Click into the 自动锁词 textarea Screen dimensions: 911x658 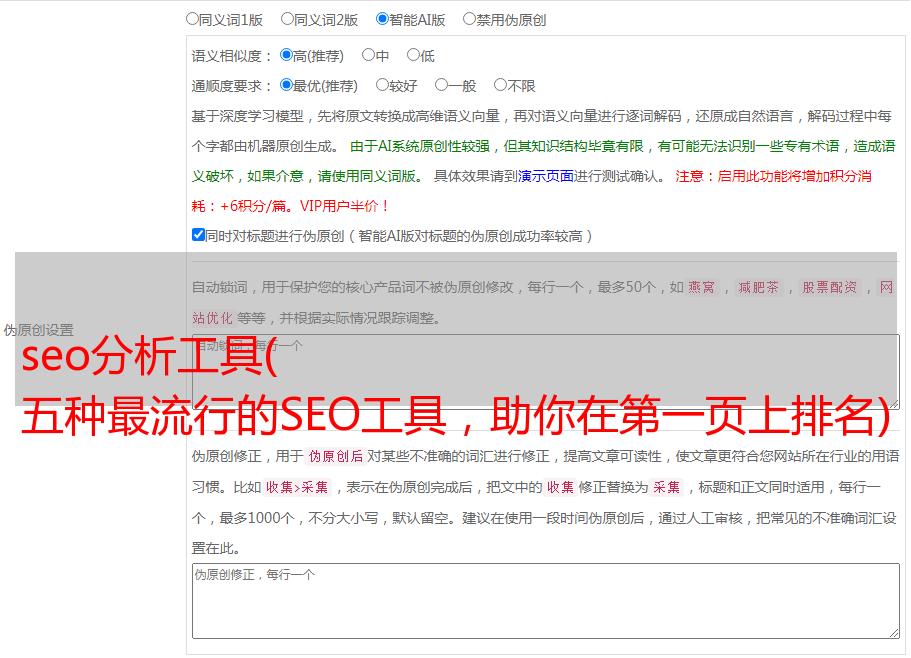coord(546,372)
